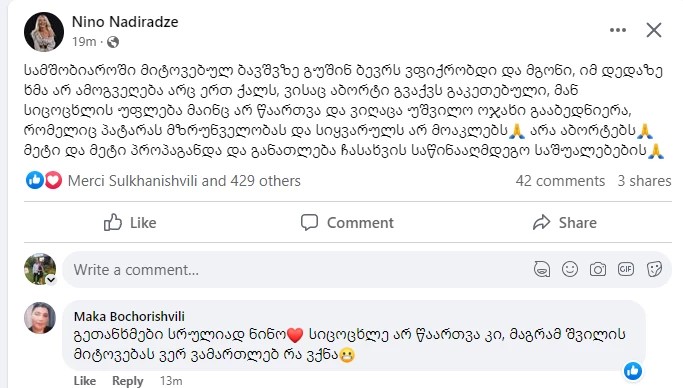Screen dimensions: 683x388
Task: Open Nino Nadiradze profile name link
Action: pyautogui.click(x=125, y=22)
